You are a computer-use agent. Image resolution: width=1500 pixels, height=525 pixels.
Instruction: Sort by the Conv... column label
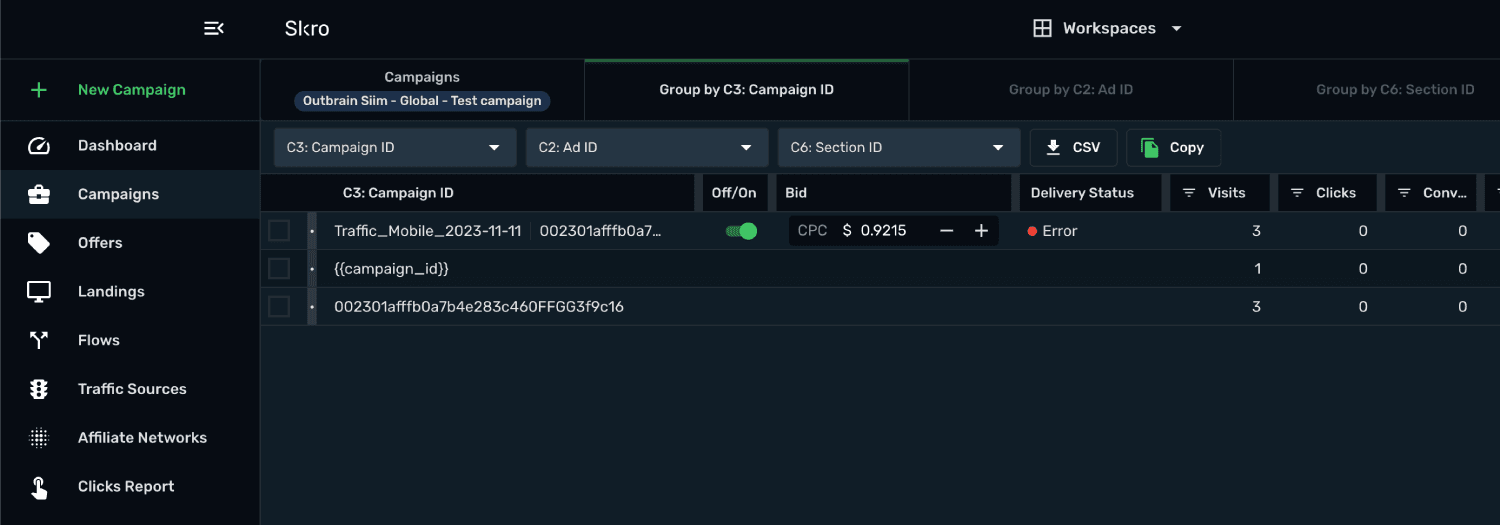click(1445, 193)
